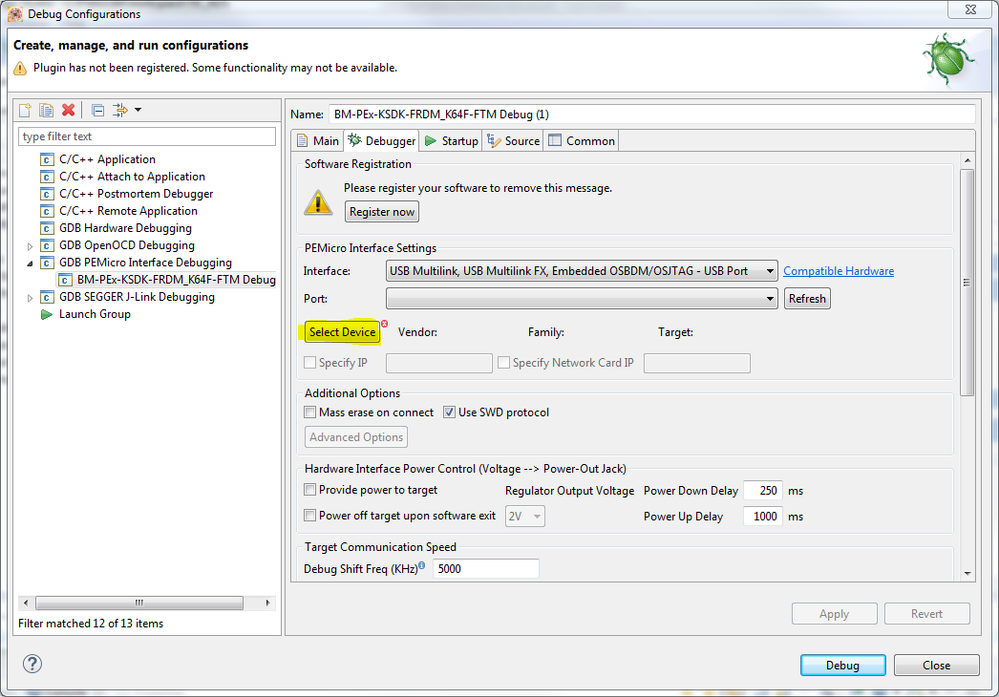Screen dimensions: 999x697
Task: Select BM-PEx-KSDK-FRDM_K64F-FTM Debug configuration
Action: (x=176, y=280)
